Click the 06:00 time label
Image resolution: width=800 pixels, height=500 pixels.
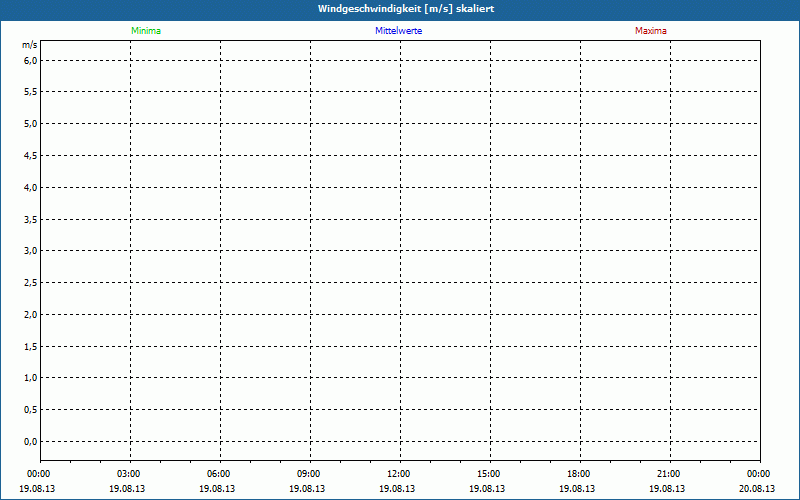click(x=218, y=474)
